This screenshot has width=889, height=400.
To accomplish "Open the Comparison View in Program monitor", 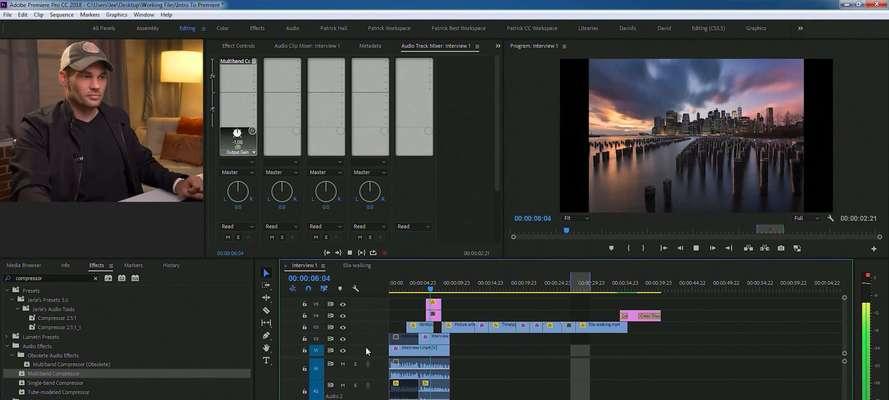I will pyautogui.click(x=797, y=248).
